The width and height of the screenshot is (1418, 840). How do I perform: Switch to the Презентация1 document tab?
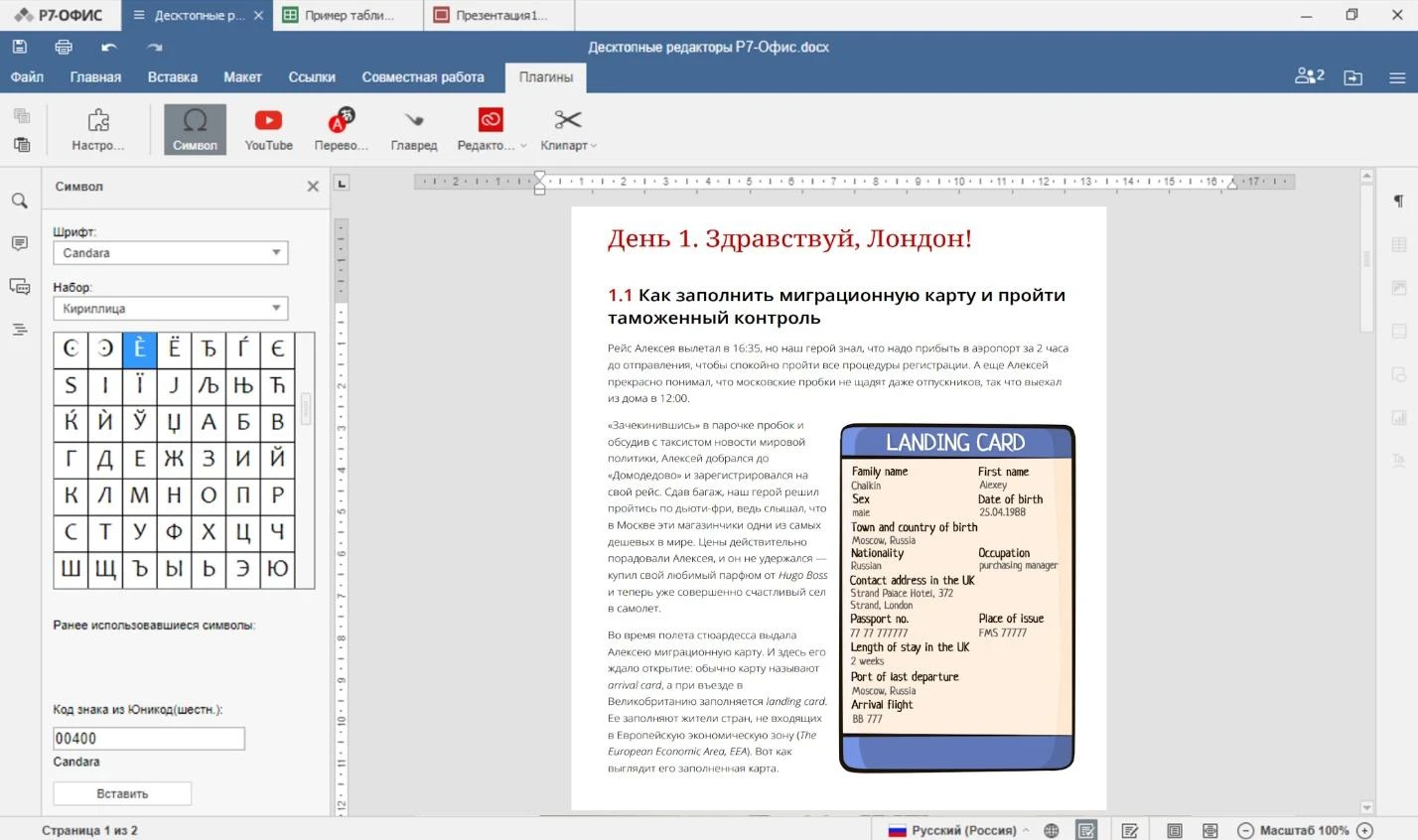tap(499, 15)
